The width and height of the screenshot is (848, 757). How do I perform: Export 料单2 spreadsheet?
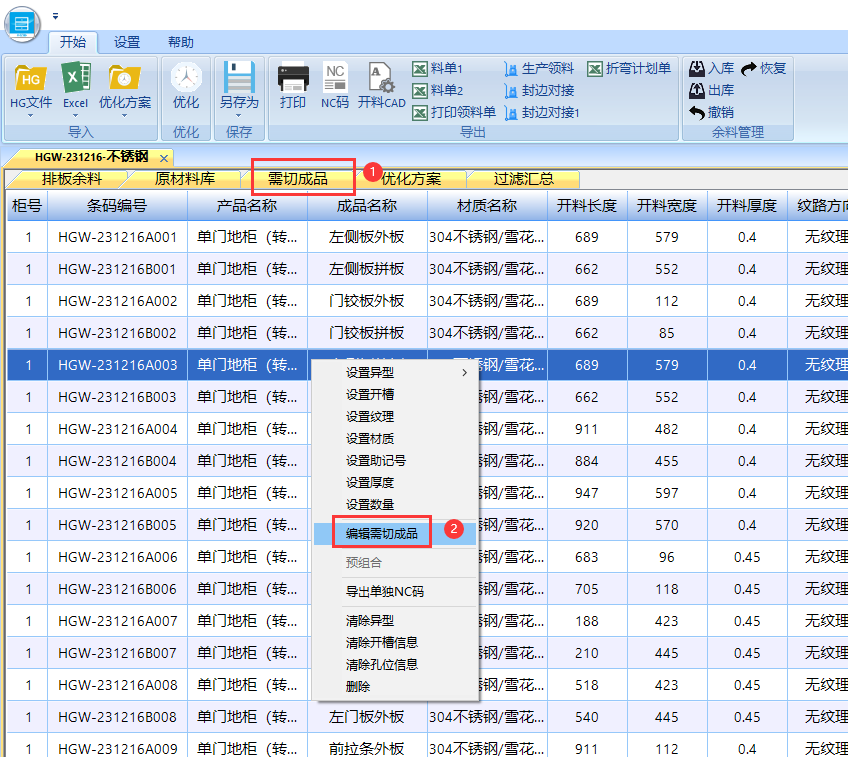pyautogui.click(x=438, y=90)
